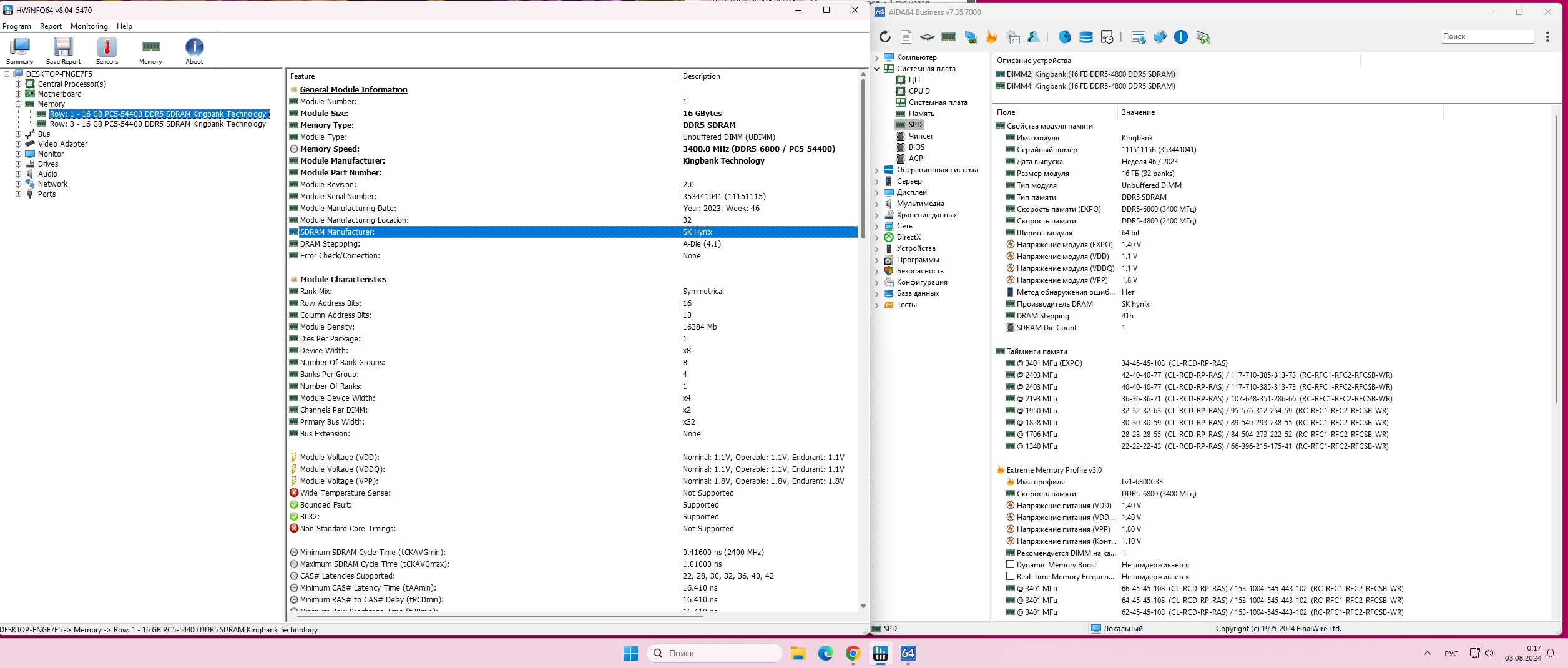Open the notifications bell in the taskbar
This screenshot has height=668, width=1568.
click(x=1551, y=653)
